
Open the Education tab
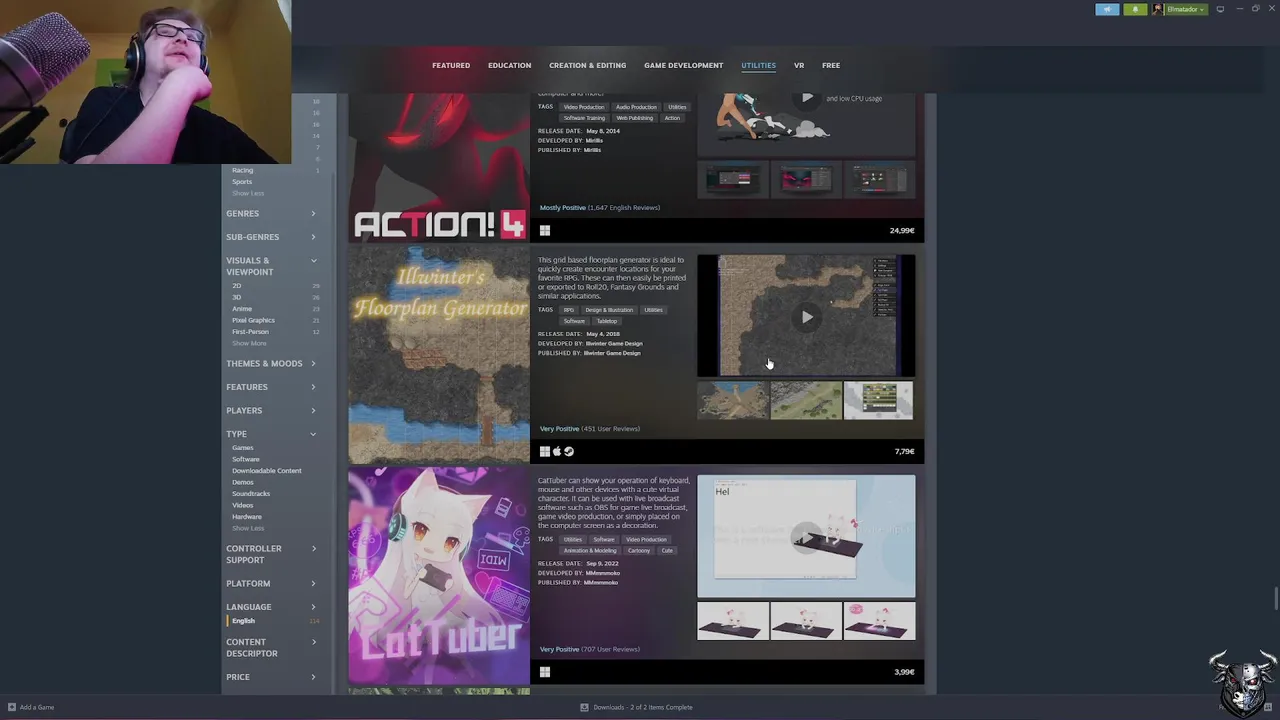[509, 65]
